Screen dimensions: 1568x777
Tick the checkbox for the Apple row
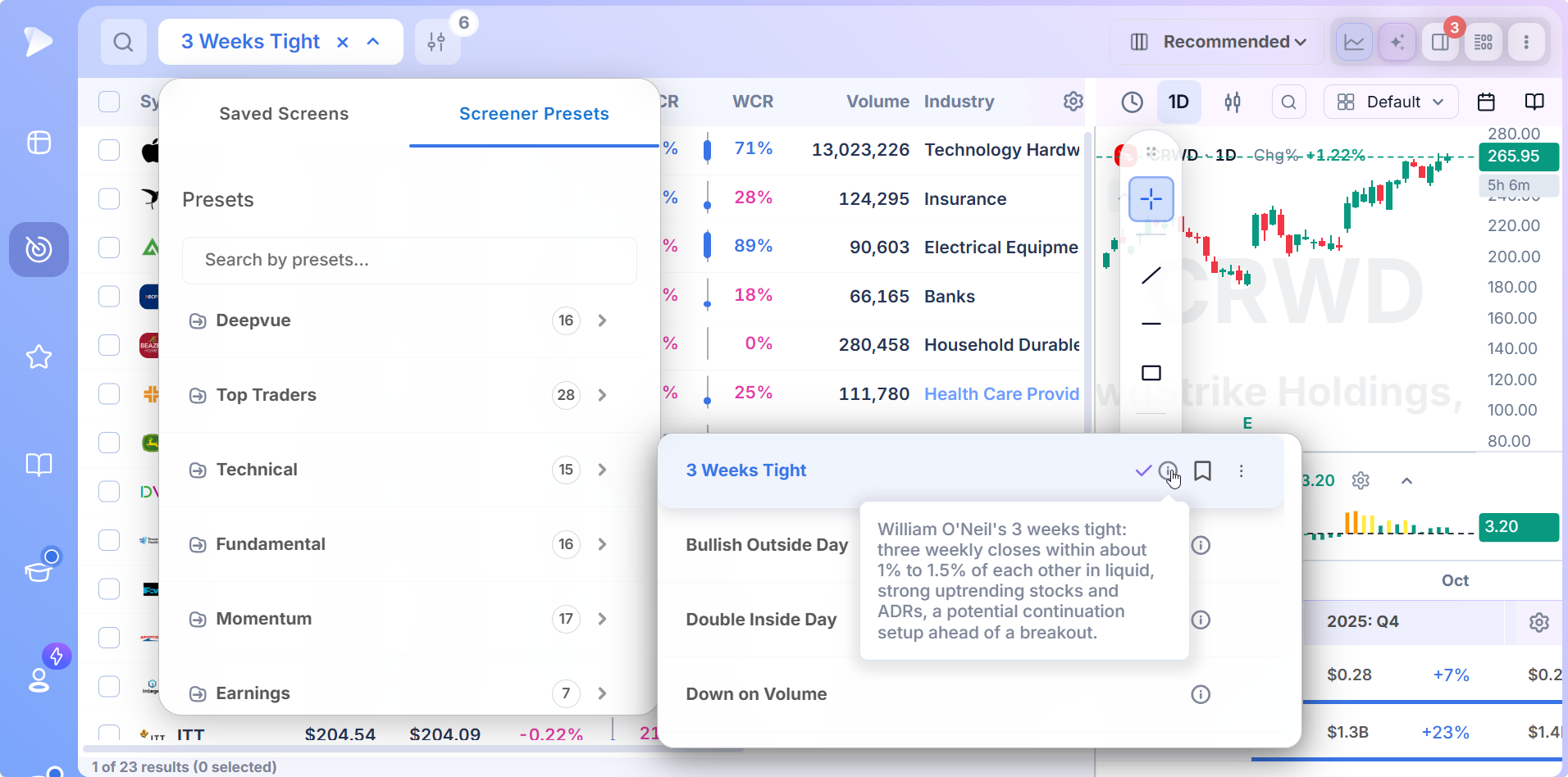point(109,150)
